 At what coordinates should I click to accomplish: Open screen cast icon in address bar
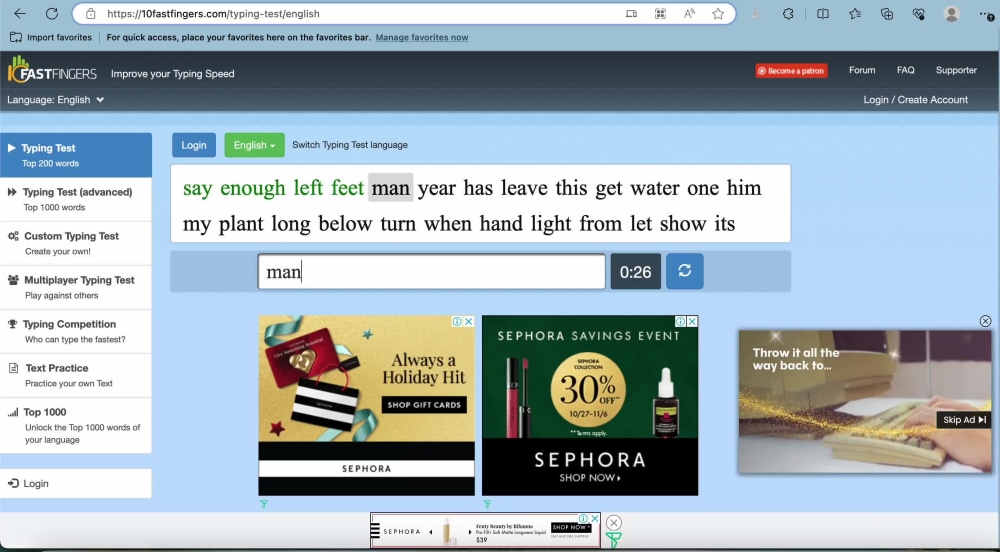pos(631,13)
